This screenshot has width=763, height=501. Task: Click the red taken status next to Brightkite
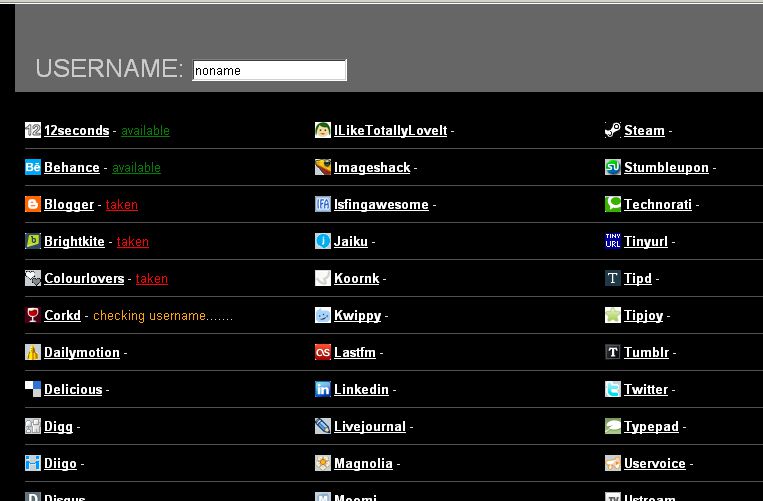132,241
